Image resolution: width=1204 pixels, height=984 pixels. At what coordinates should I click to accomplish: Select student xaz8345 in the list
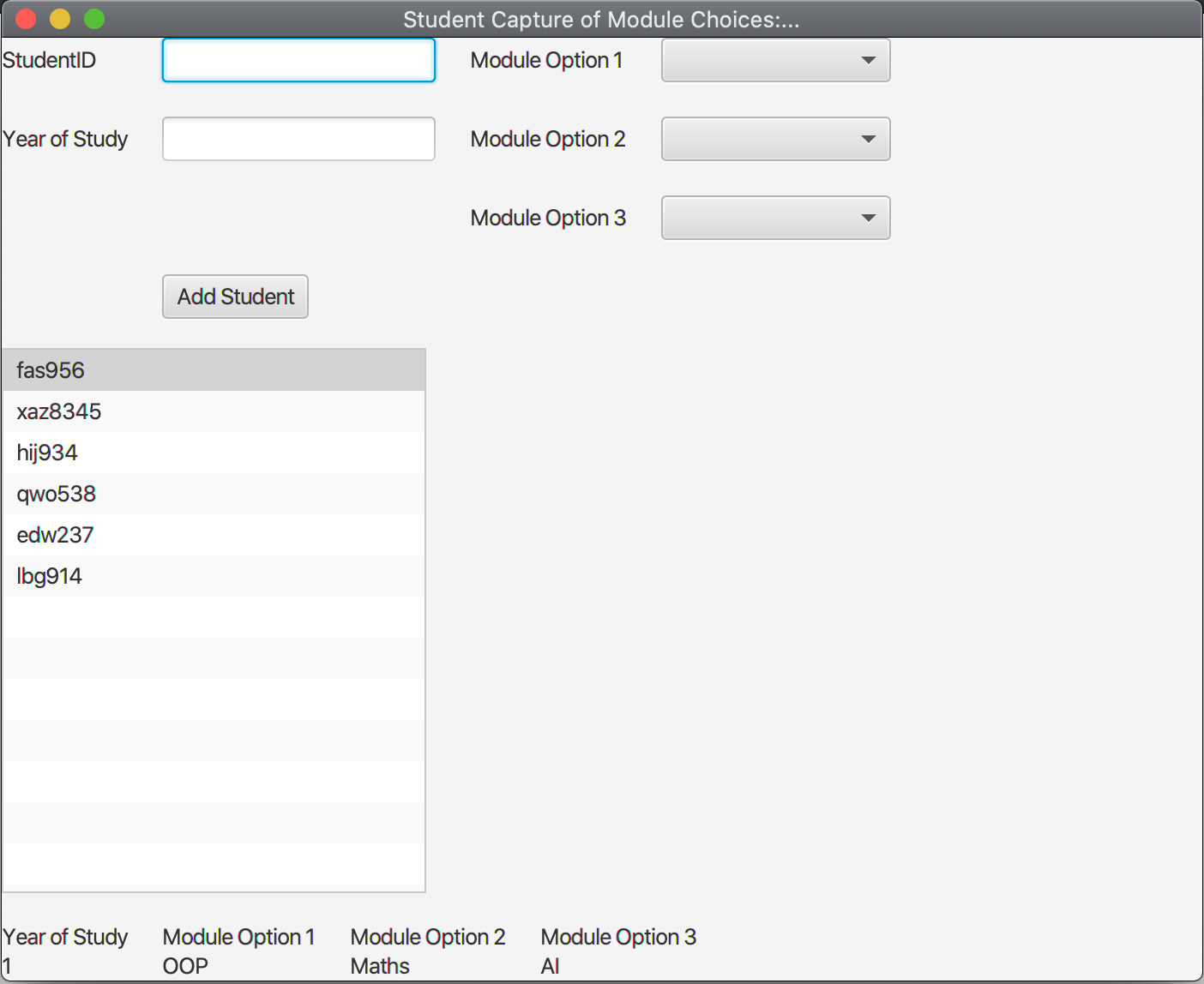[x=214, y=411]
